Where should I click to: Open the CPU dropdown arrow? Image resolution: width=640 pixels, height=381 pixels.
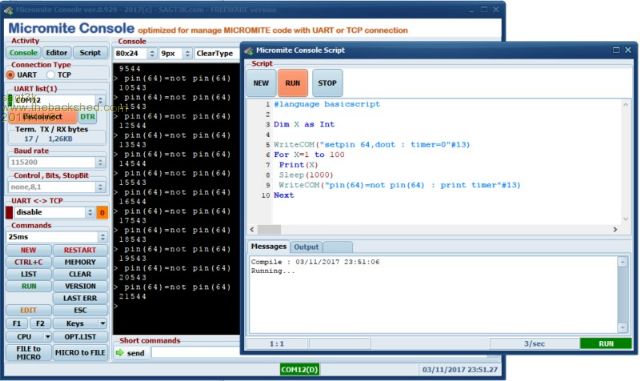coord(47,336)
